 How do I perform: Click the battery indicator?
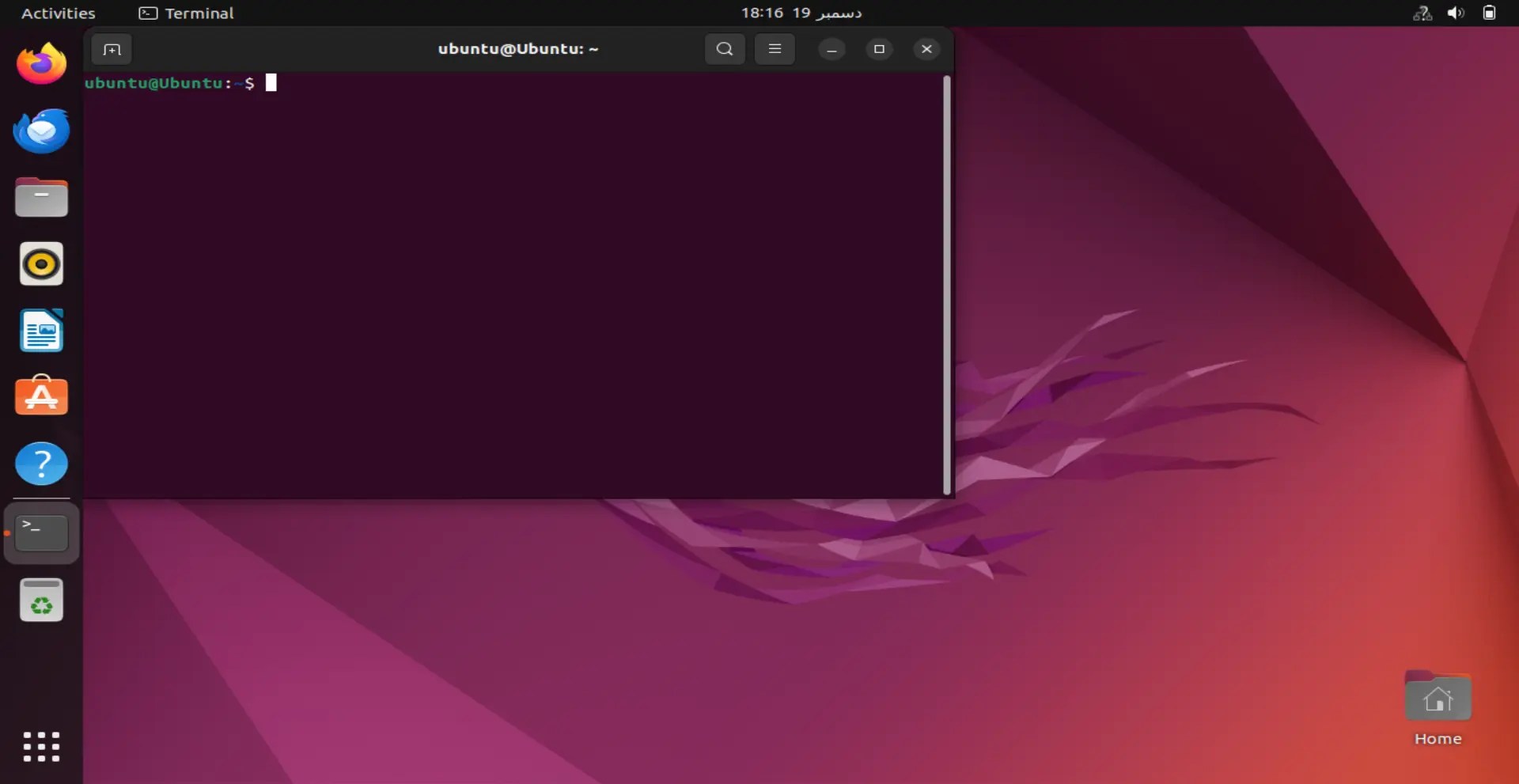(1491, 13)
